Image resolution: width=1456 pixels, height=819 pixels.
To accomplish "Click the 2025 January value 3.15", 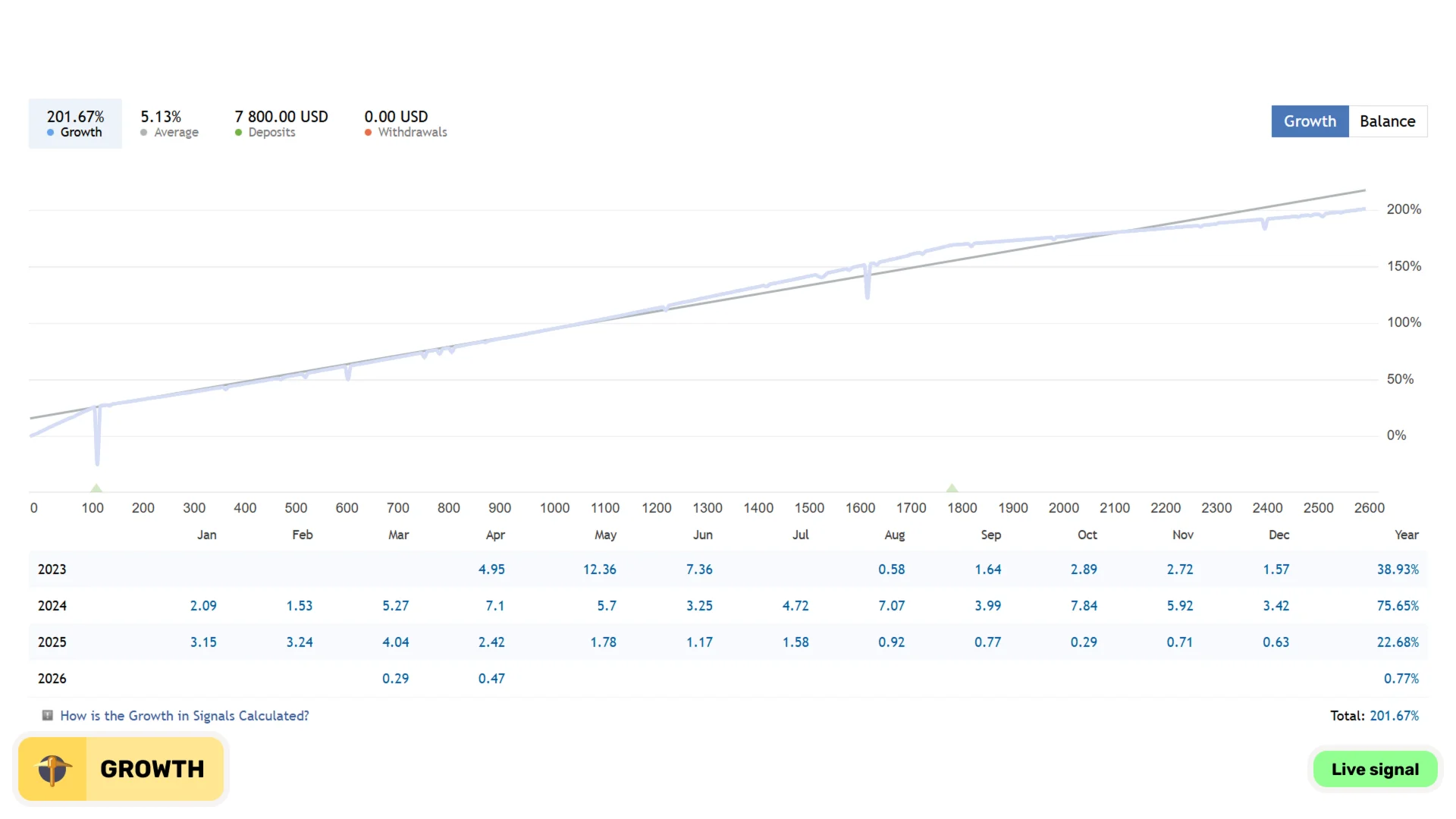I will (203, 642).
